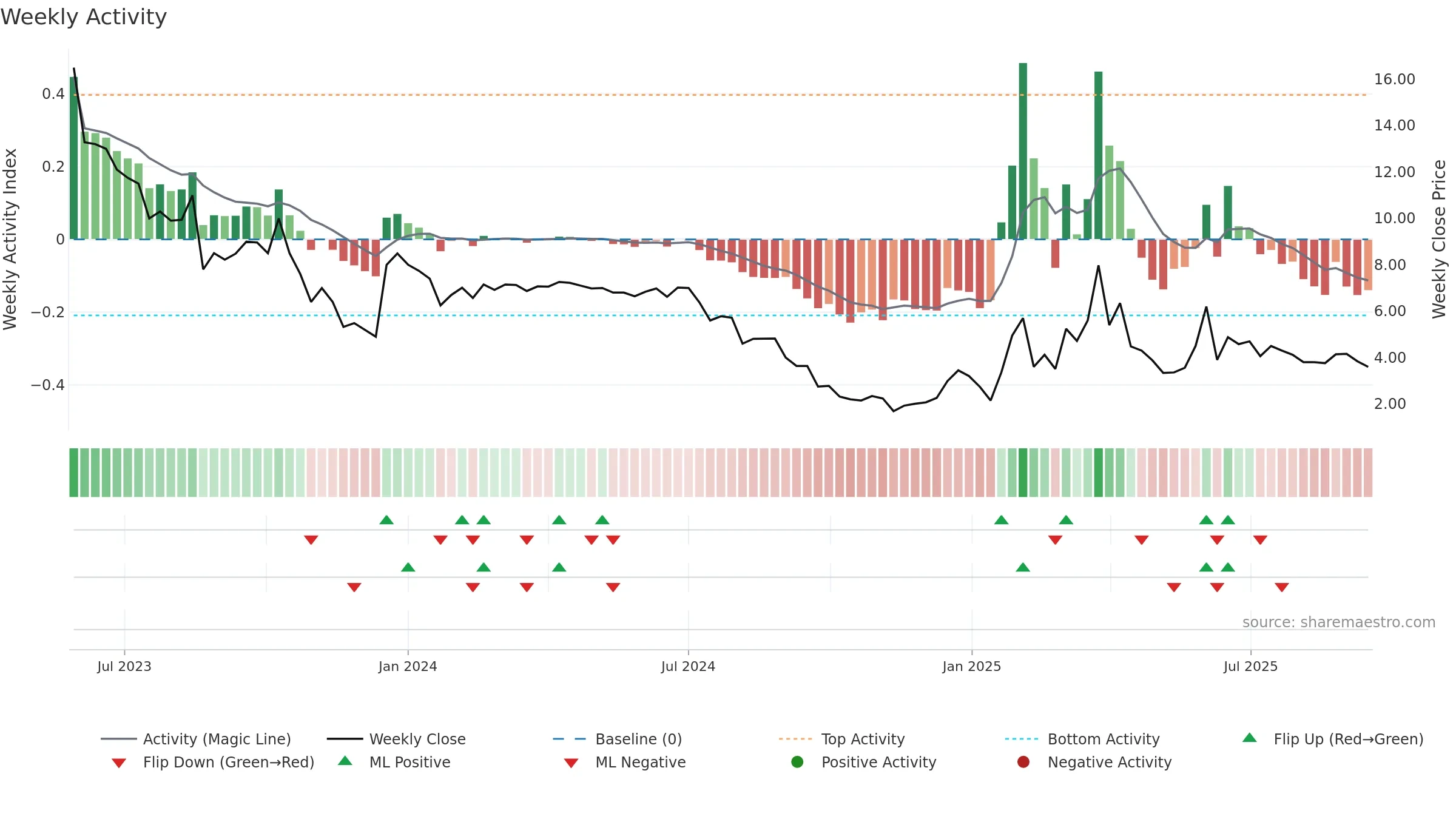Toggle Flip Up (Red→Green) legend entry
Viewport: 1456px width, 819px height.
coord(1332,739)
